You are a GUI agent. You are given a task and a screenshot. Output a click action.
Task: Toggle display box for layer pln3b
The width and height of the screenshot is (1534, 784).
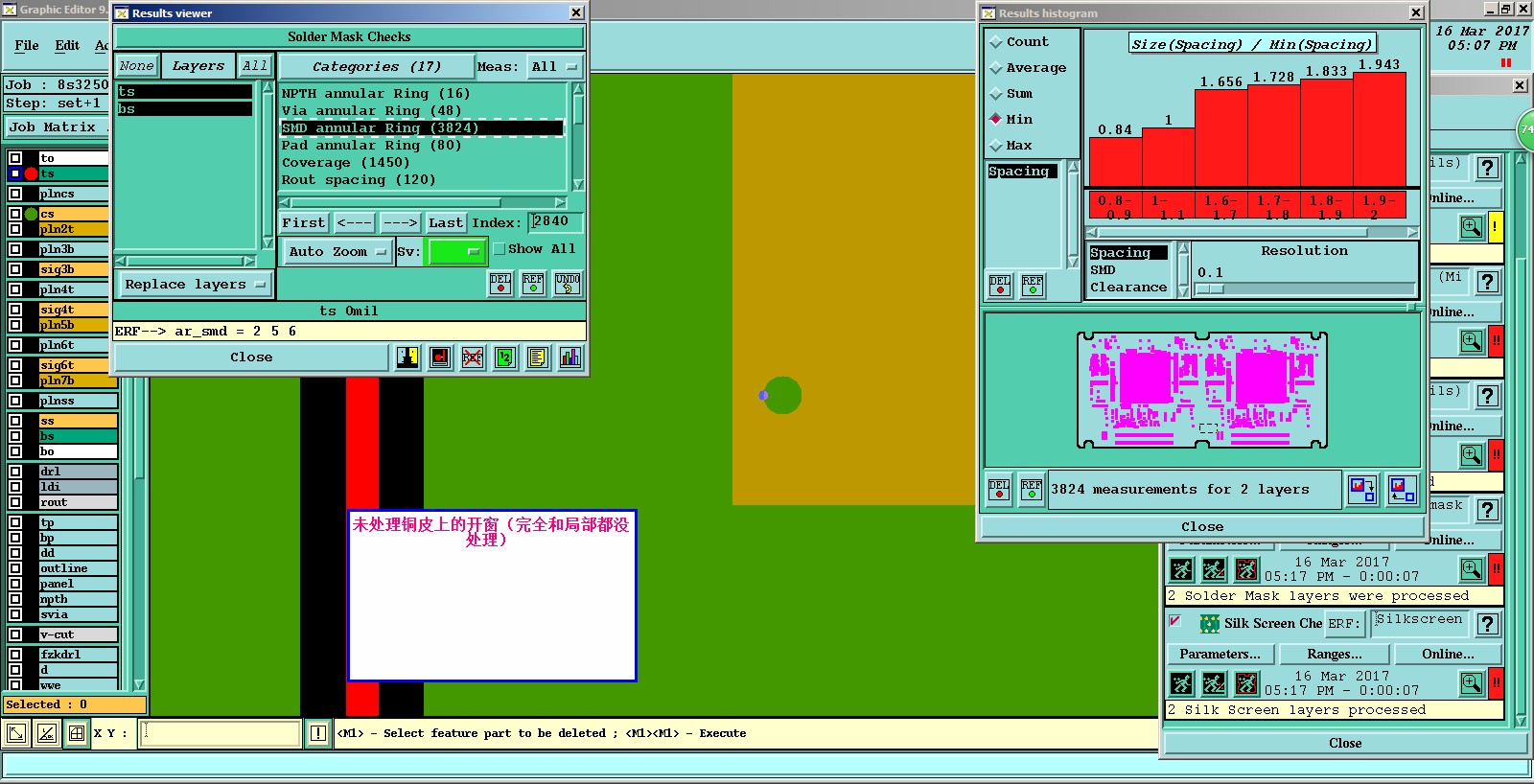click(x=15, y=249)
